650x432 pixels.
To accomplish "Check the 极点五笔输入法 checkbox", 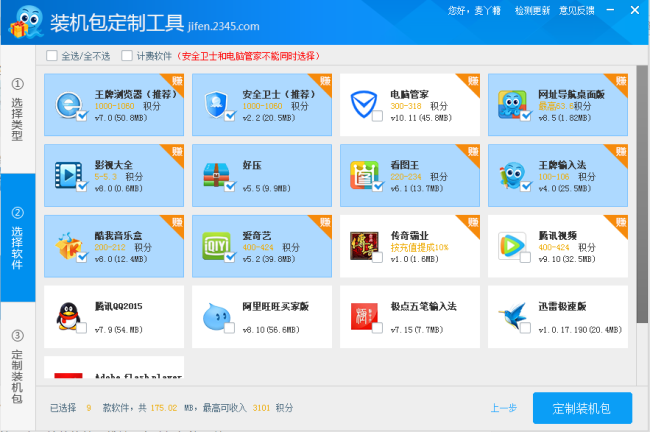I will tap(377, 328).
